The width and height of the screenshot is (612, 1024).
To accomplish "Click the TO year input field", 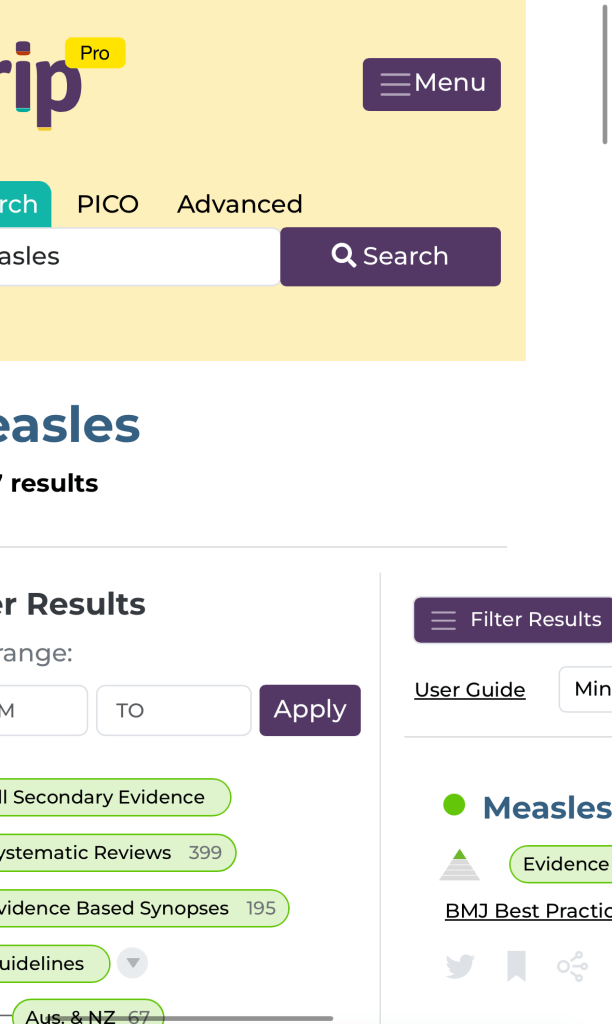I will (x=173, y=710).
